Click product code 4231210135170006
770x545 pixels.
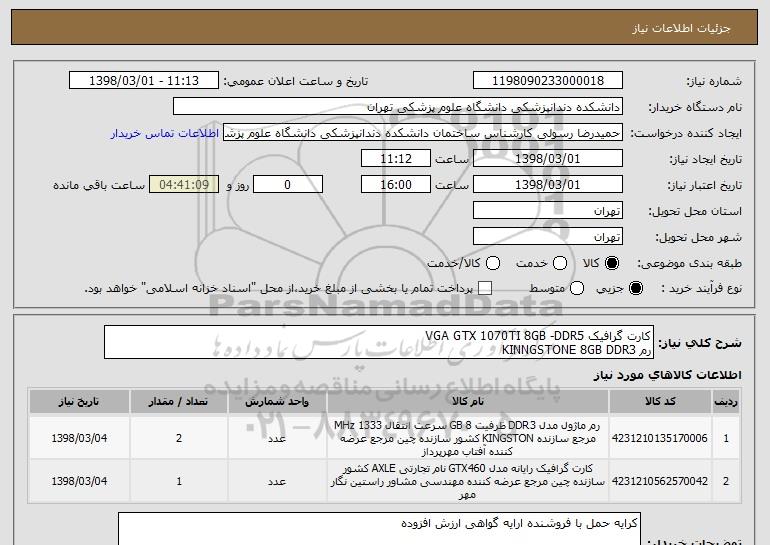(660, 438)
